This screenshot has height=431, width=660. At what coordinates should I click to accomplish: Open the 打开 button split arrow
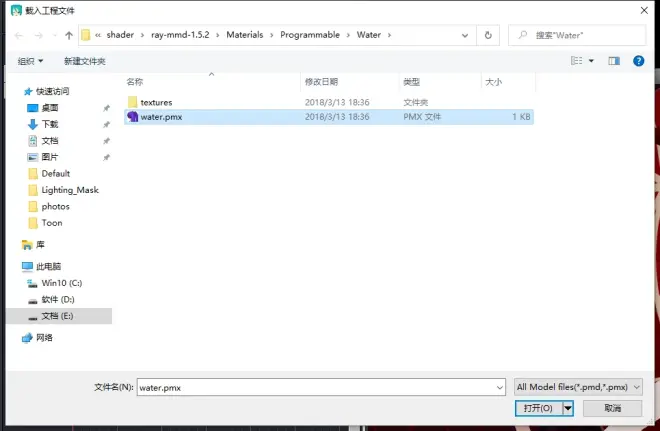point(568,408)
